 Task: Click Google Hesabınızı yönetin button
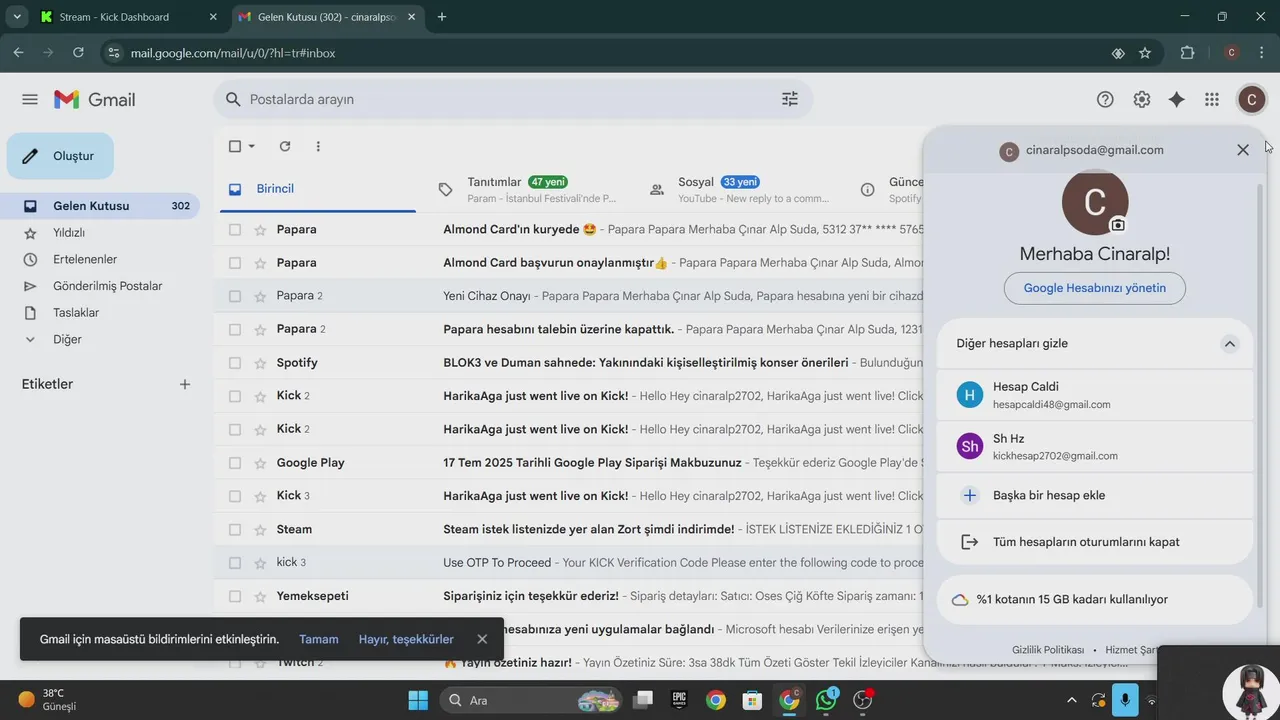click(x=1095, y=288)
